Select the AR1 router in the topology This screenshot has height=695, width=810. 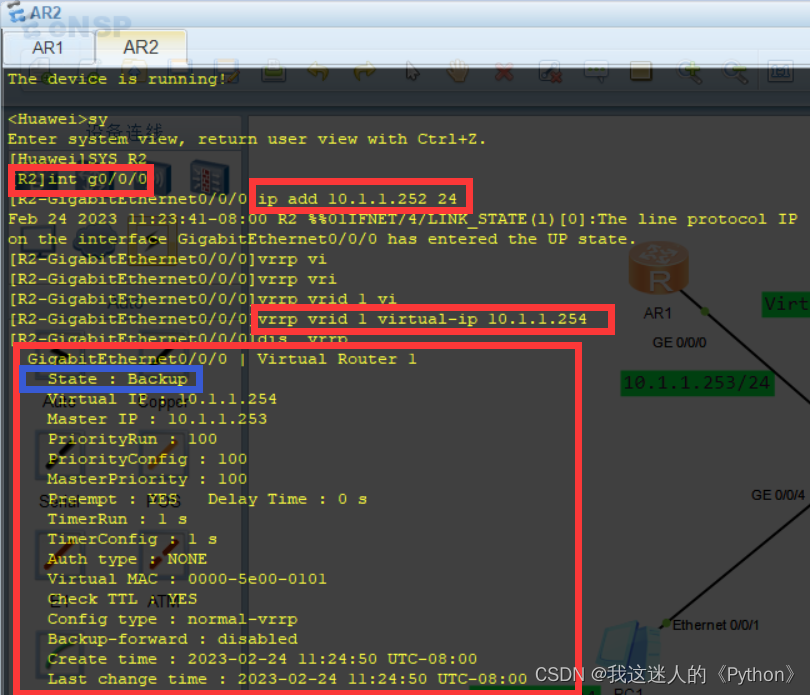point(660,268)
